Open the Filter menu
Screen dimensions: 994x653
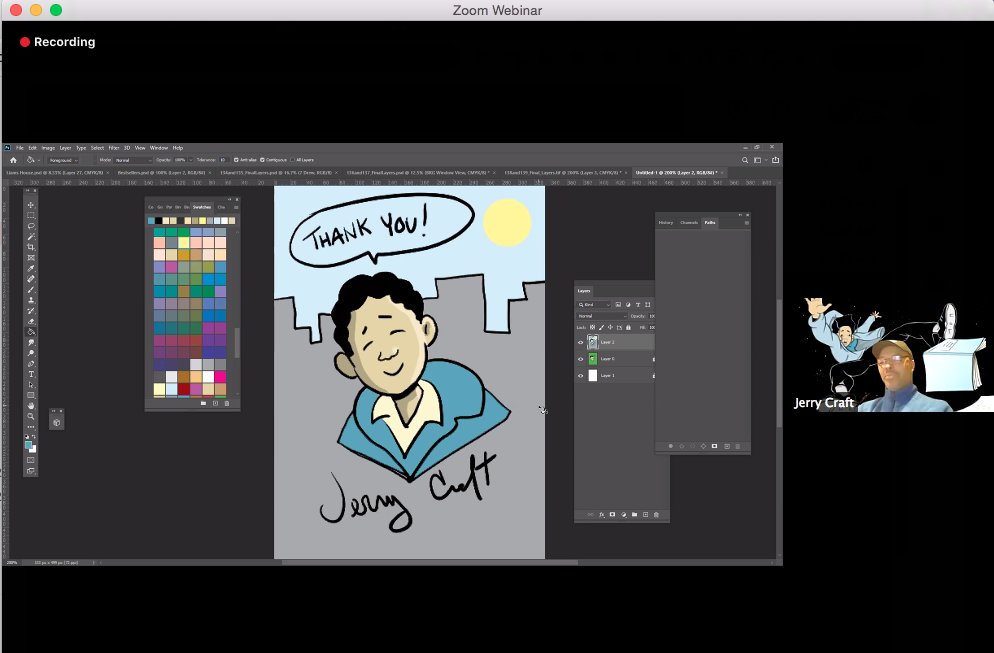(x=113, y=148)
